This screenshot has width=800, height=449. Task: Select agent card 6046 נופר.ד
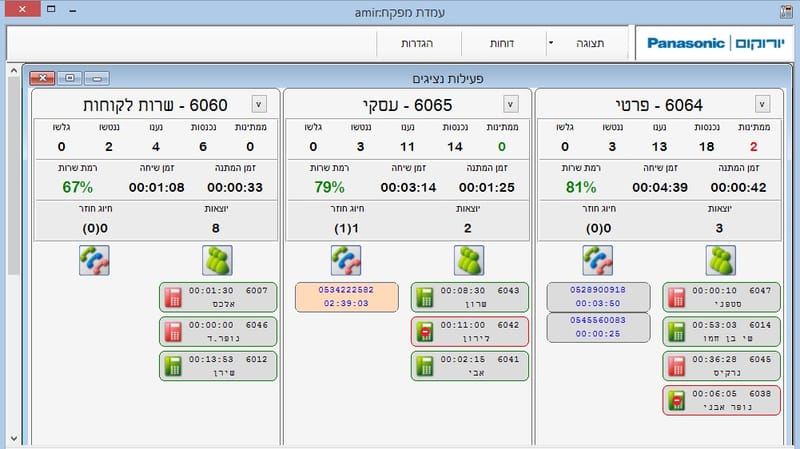coord(218,332)
